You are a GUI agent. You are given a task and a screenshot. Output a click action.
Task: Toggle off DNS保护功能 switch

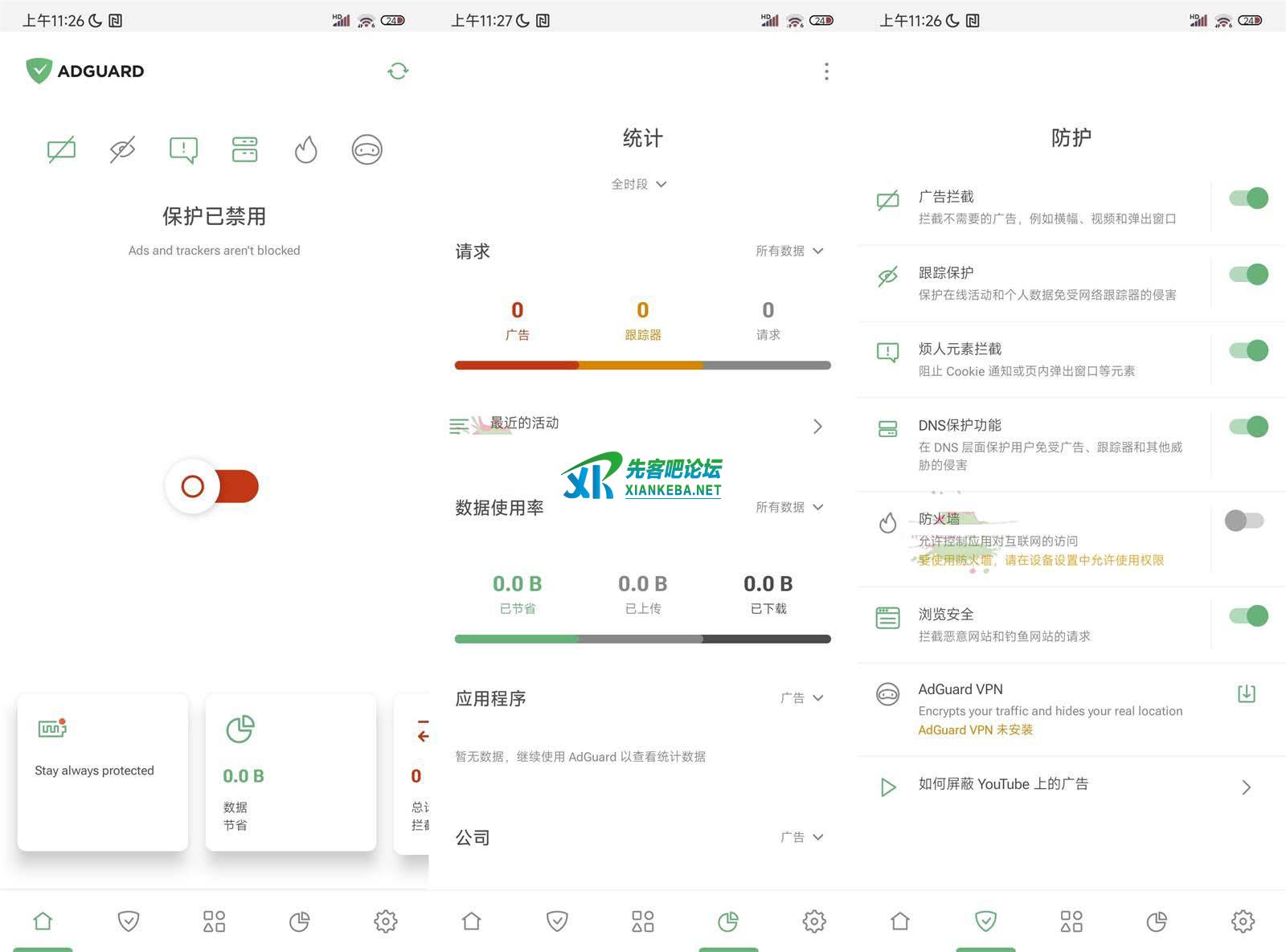[x=1247, y=427]
